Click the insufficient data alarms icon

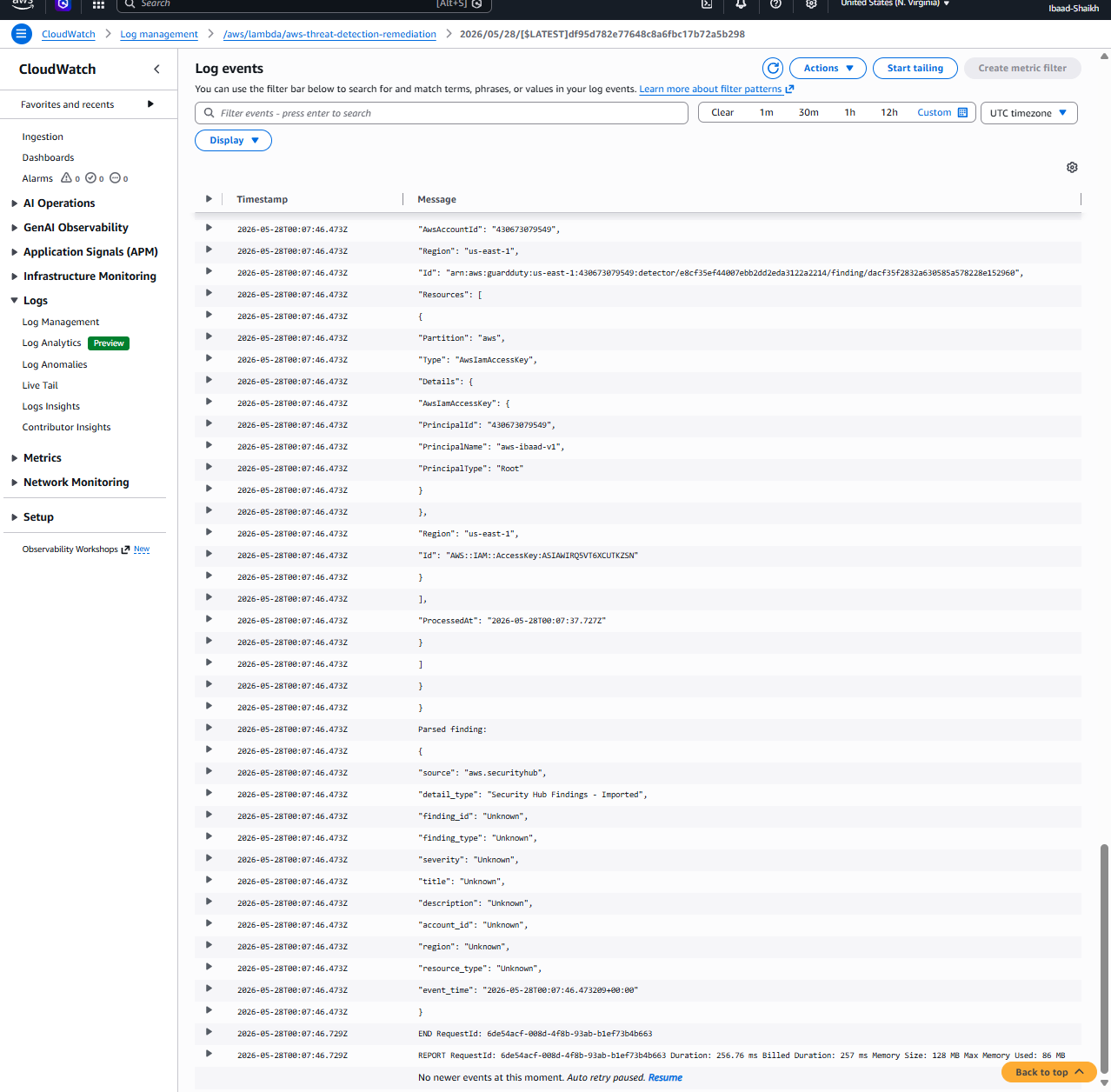click(115, 177)
